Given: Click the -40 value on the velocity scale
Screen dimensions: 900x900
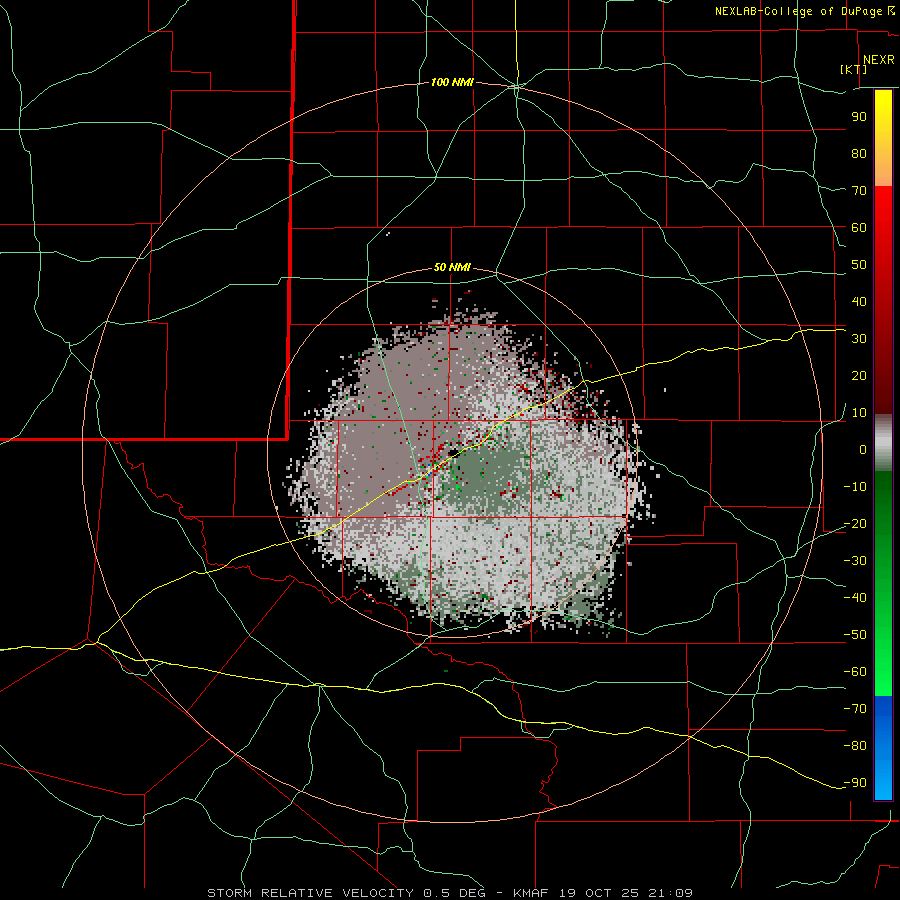Looking at the screenshot, I should [x=855, y=598].
